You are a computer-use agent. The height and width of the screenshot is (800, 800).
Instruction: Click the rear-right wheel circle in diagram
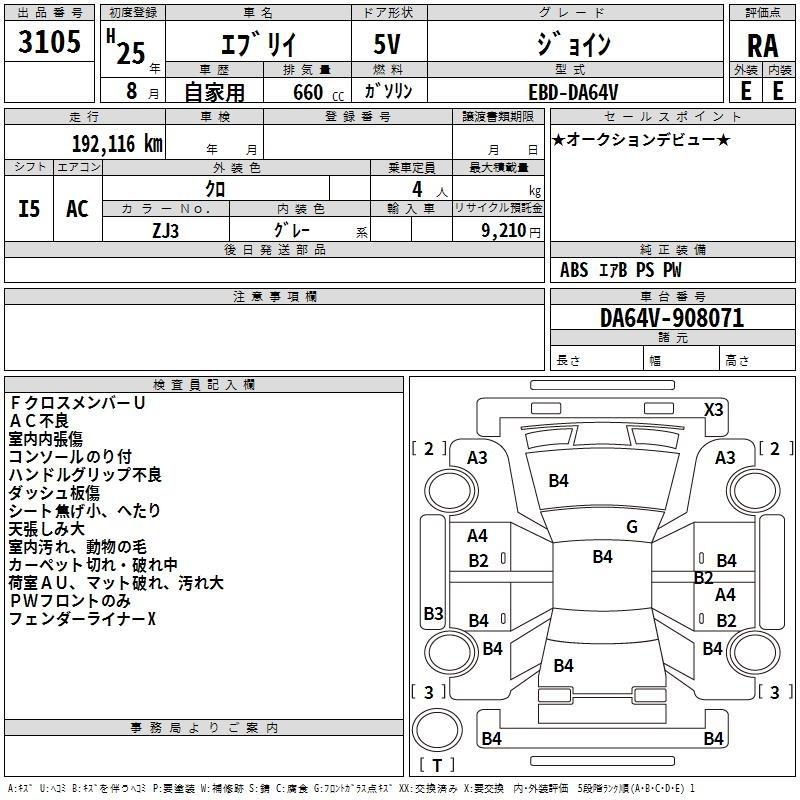754,652
